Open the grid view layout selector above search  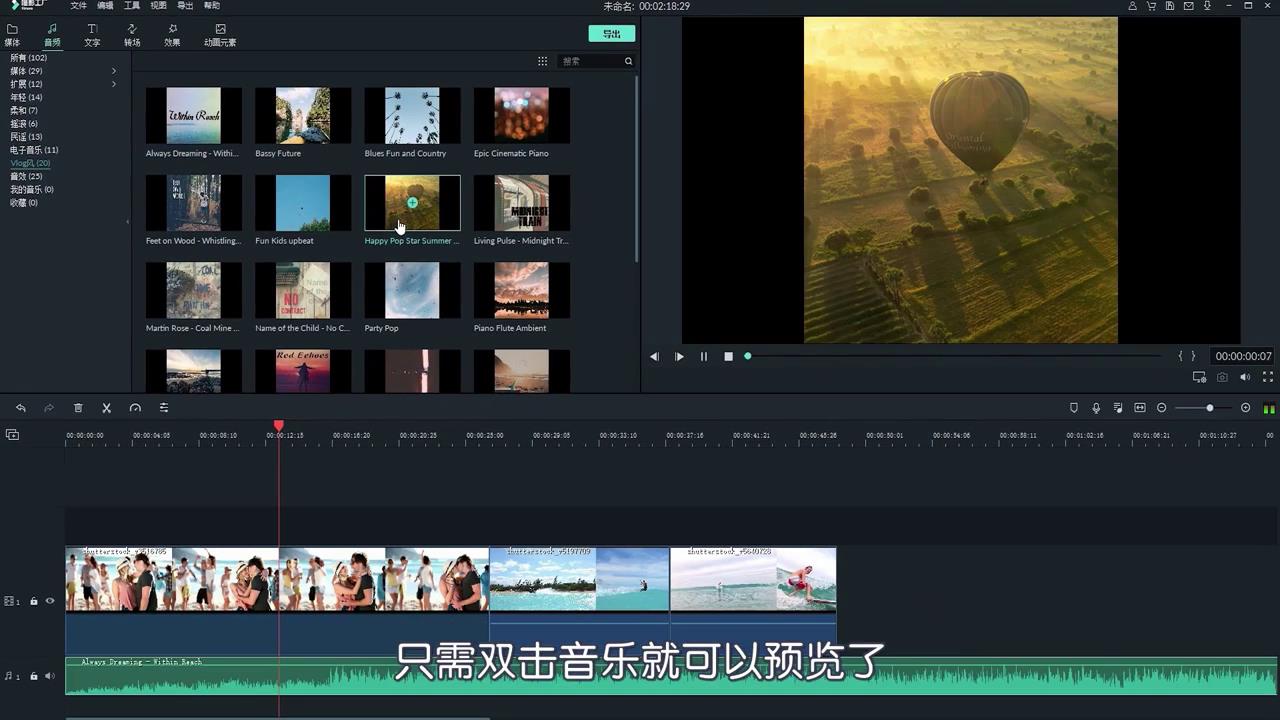point(542,61)
